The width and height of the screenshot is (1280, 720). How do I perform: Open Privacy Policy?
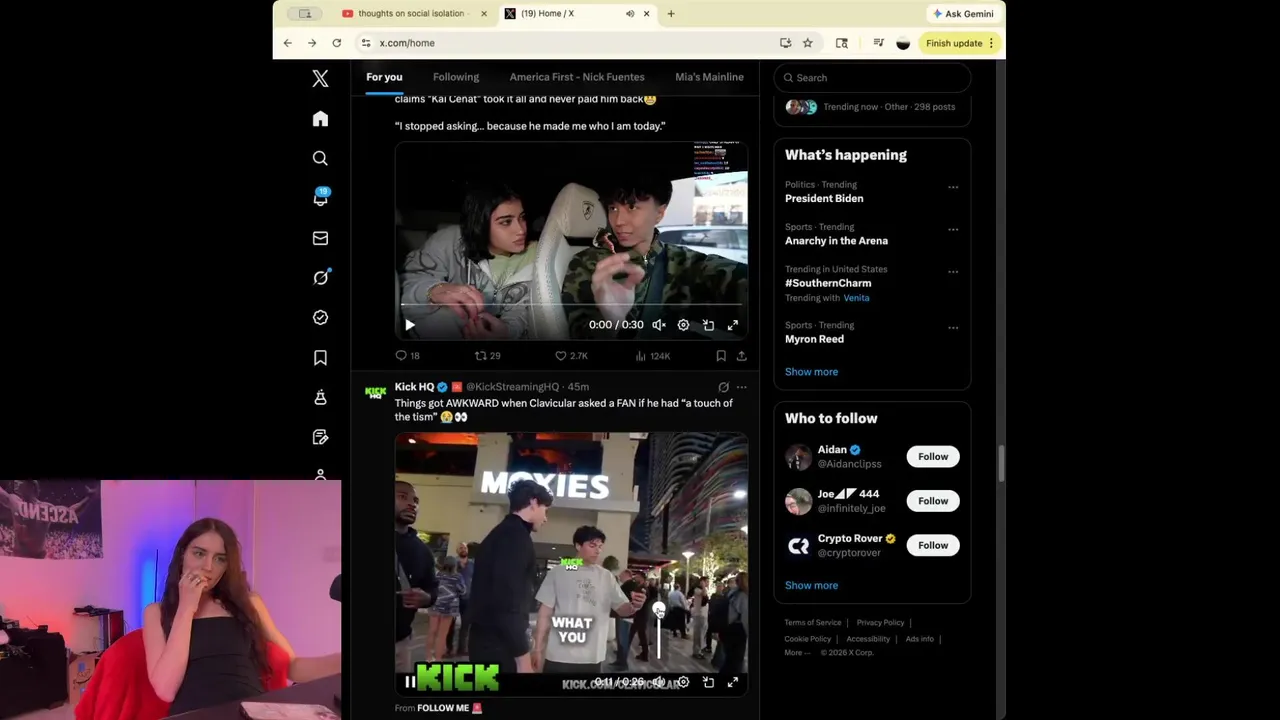pyautogui.click(x=880, y=623)
